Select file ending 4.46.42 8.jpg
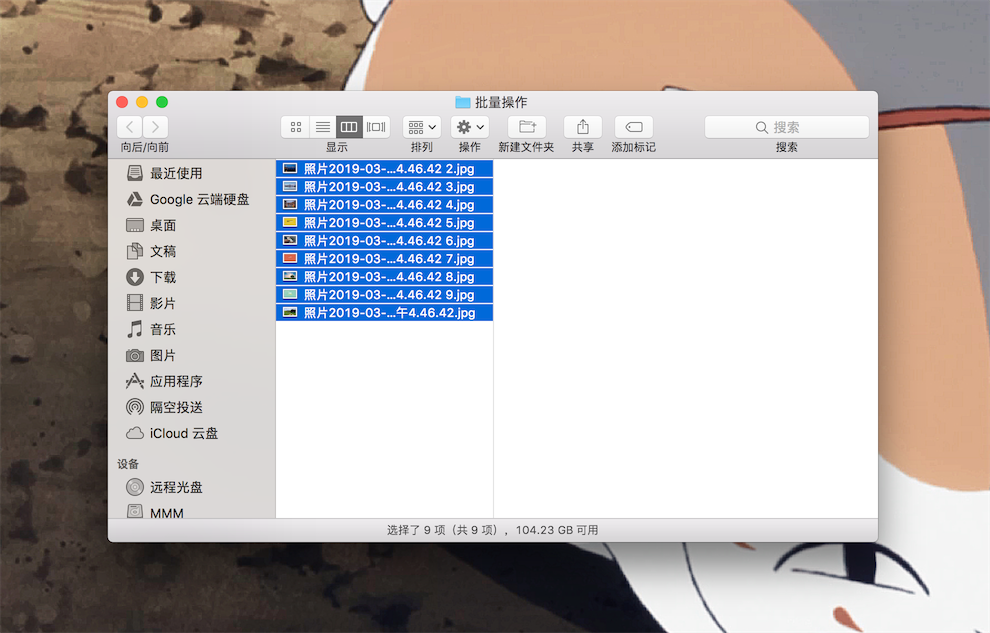The image size is (990, 633). [385, 276]
